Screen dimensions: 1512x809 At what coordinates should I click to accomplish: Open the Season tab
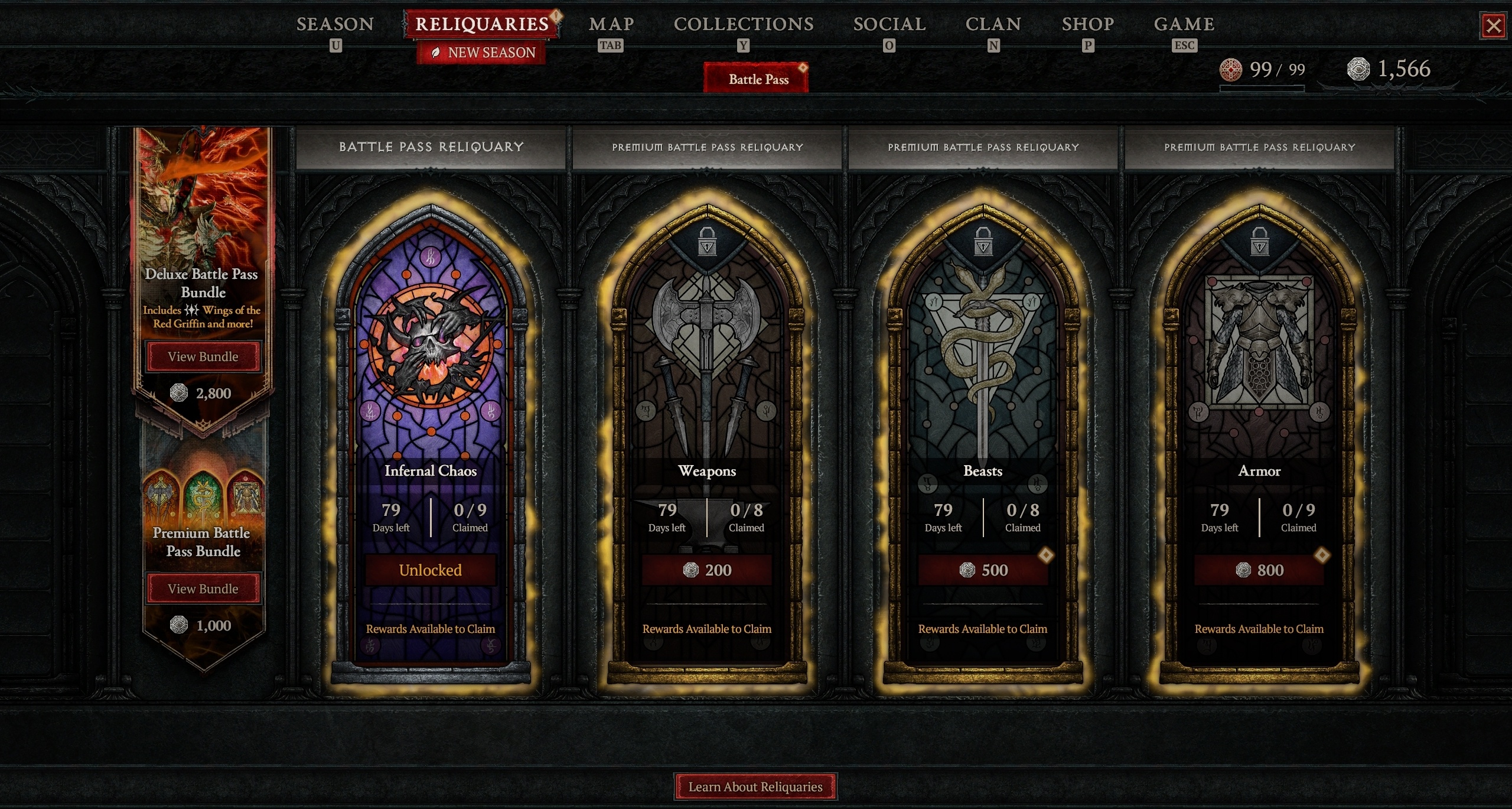[335, 24]
